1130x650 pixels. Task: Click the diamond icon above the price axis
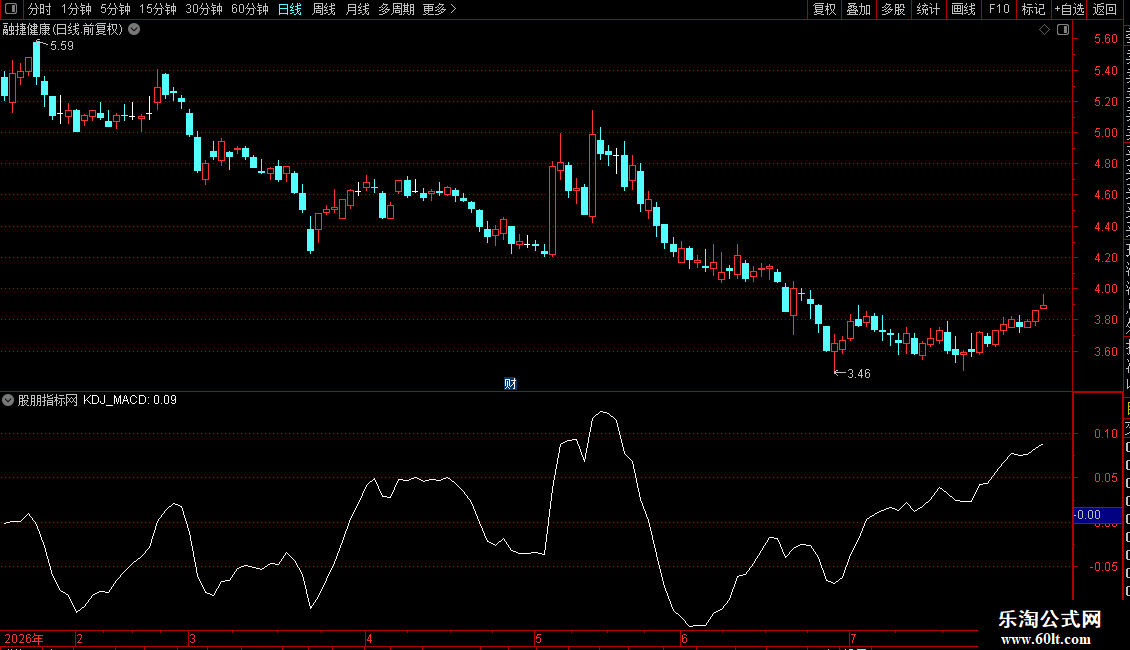(1044, 30)
